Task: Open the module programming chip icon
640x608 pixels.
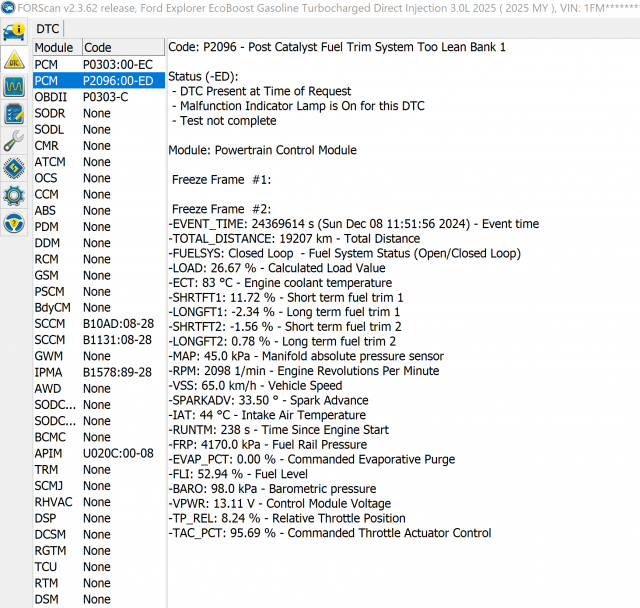Action: [x=14, y=168]
